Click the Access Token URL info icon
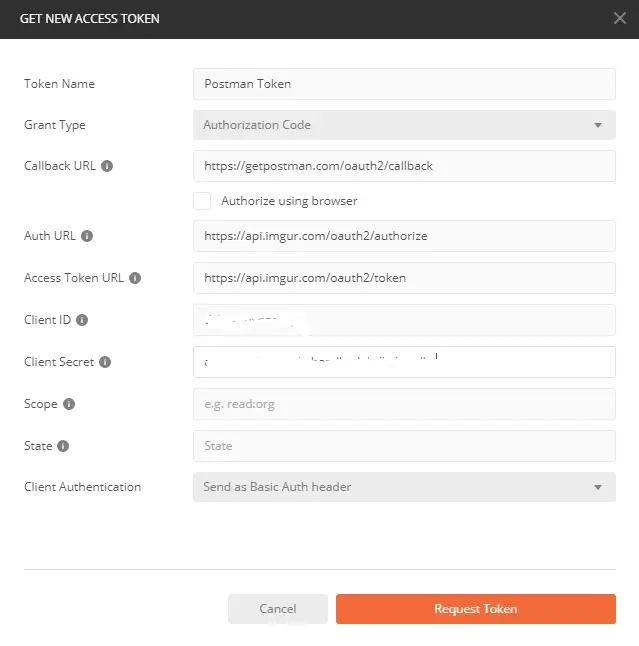The image size is (639, 646). (x=135, y=278)
